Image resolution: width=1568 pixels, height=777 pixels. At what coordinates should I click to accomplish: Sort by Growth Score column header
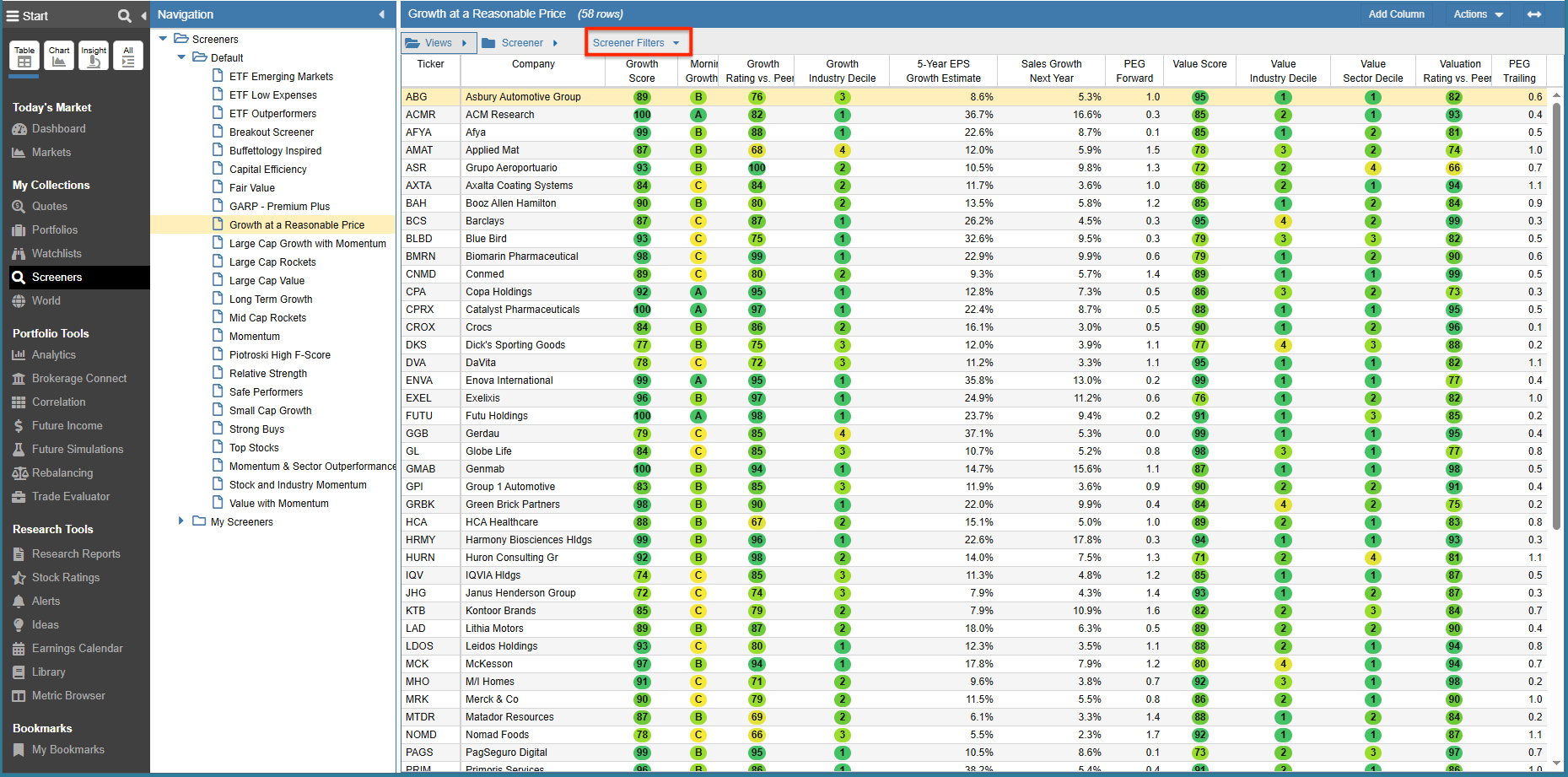(642, 71)
